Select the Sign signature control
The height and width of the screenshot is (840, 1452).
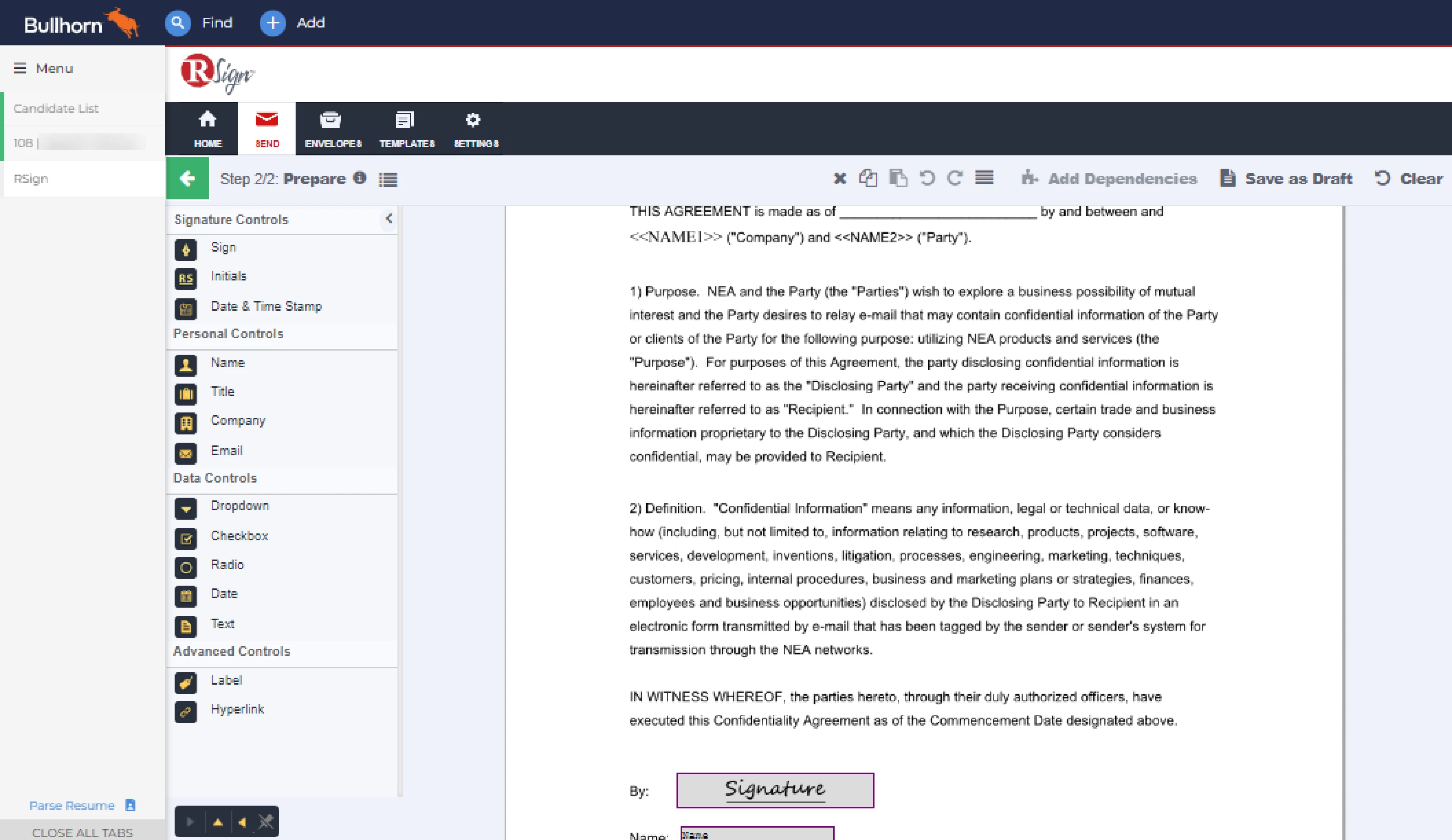coord(223,248)
